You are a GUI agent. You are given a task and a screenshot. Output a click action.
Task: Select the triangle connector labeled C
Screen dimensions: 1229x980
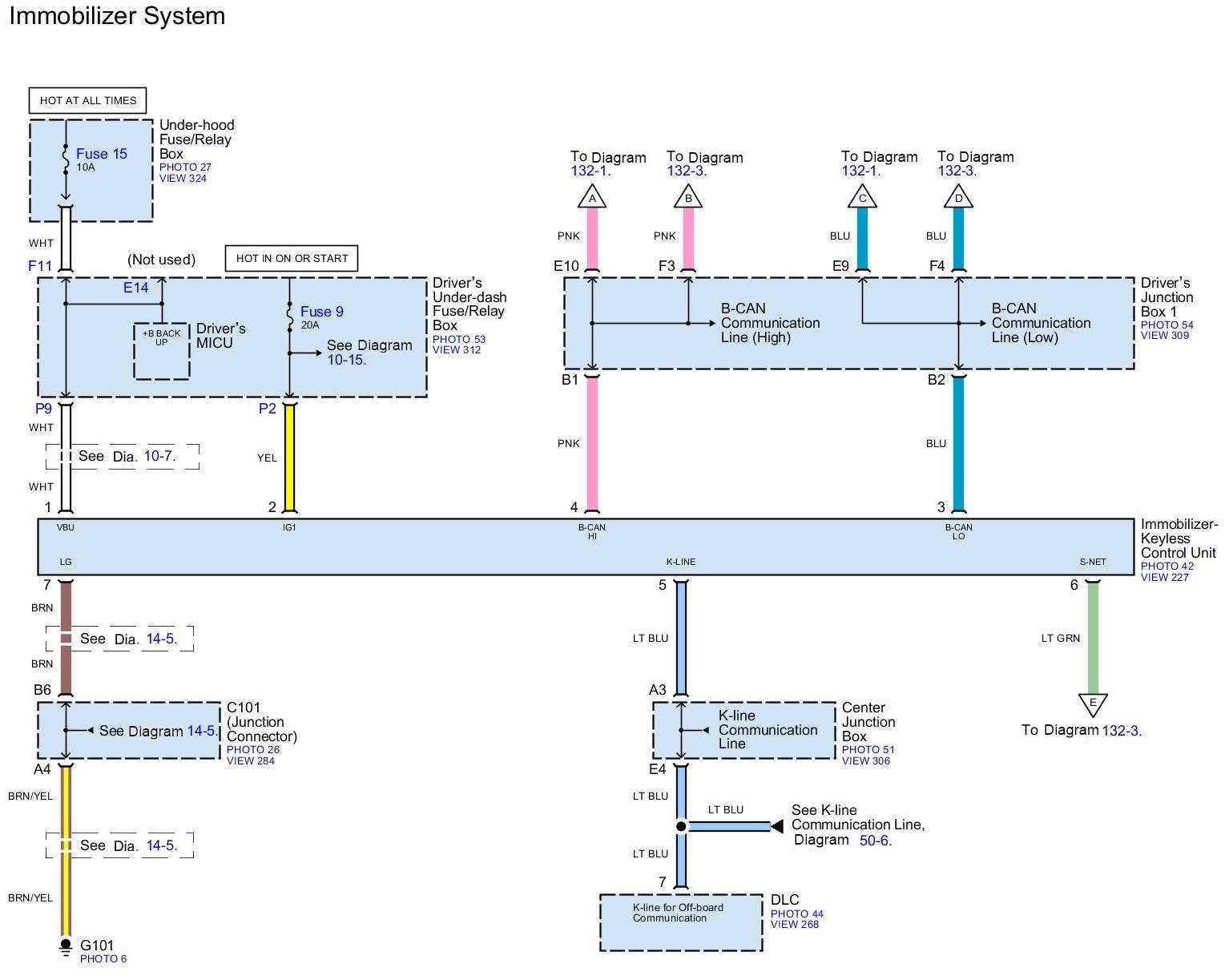click(863, 196)
